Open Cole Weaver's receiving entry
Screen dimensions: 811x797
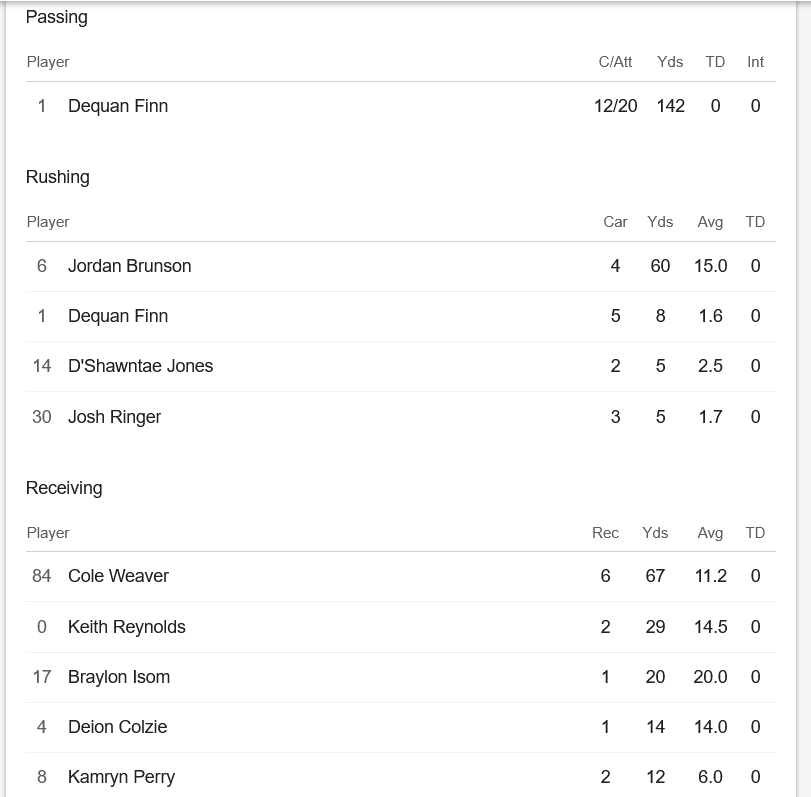pos(118,576)
